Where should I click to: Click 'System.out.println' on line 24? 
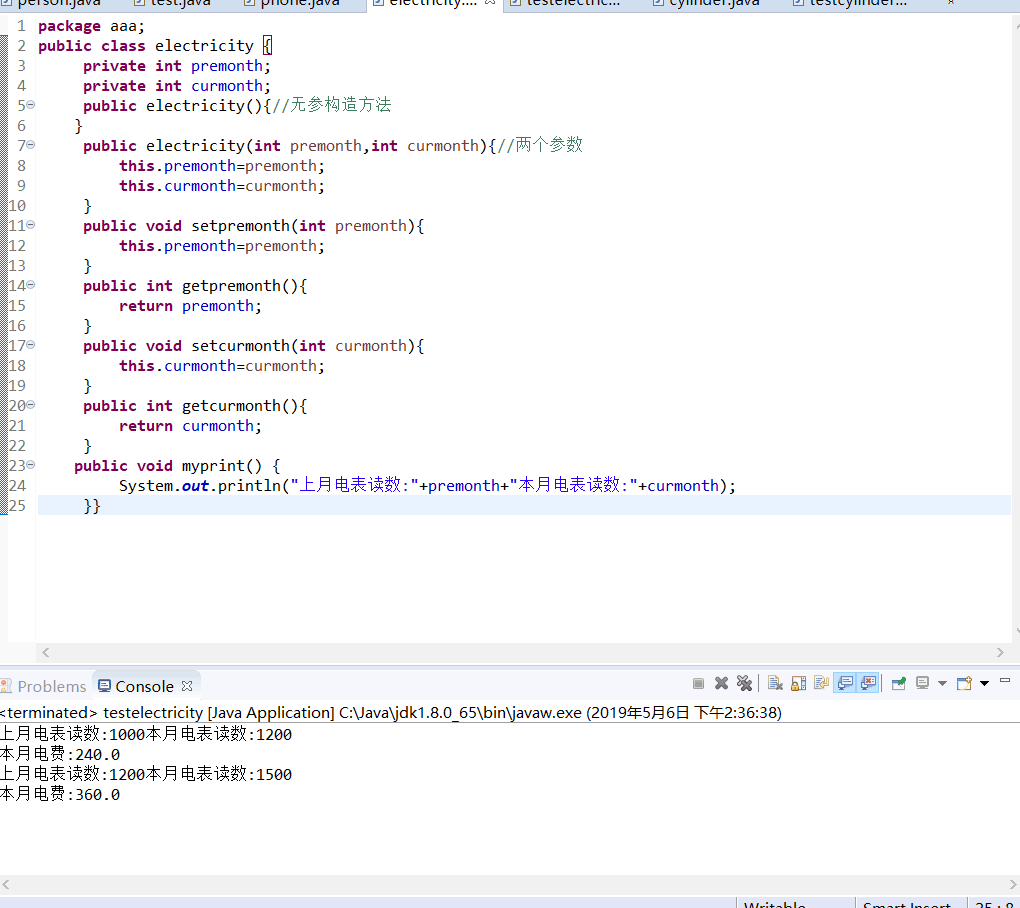click(200, 486)
